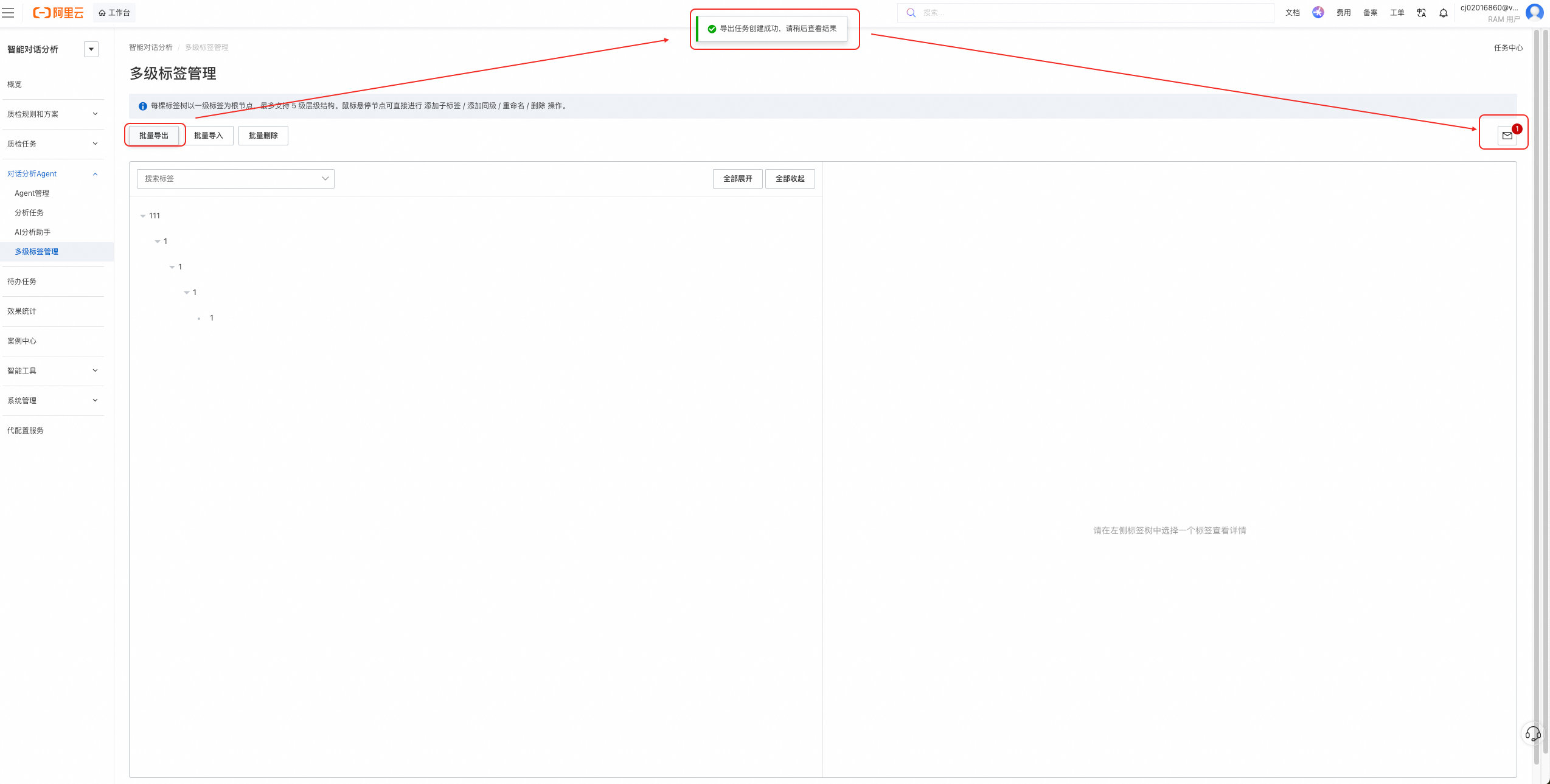Select the tree label 111
This screenshot has width=1550, height=784.
tap(155, 216)
